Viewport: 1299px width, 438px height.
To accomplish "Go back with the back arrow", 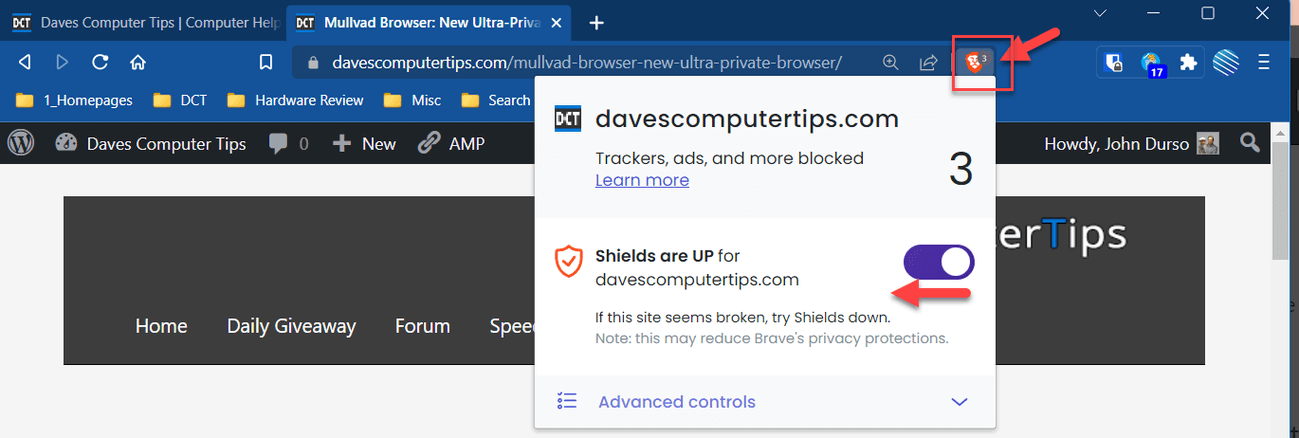I will (25, 62).
